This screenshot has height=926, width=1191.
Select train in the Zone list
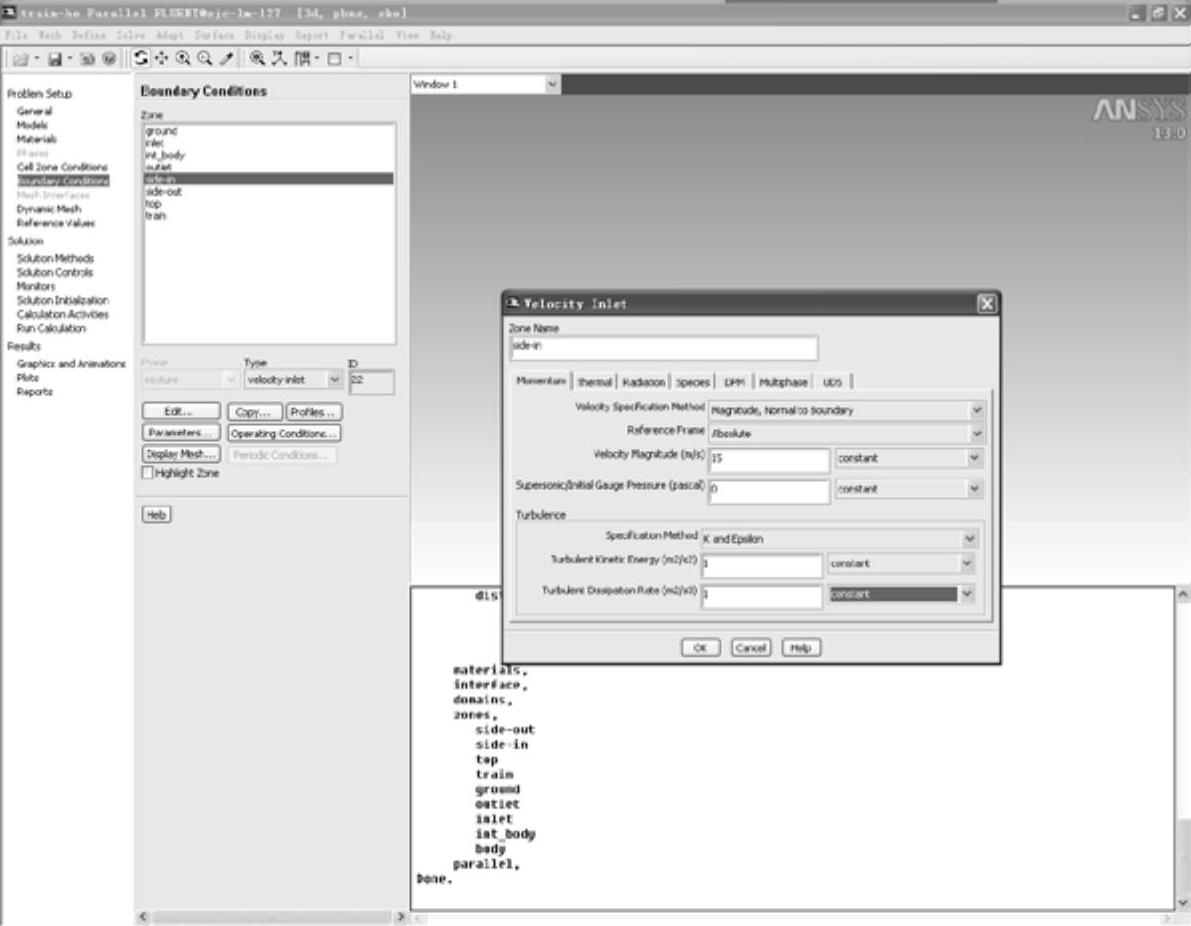click(x=155, y=216)
